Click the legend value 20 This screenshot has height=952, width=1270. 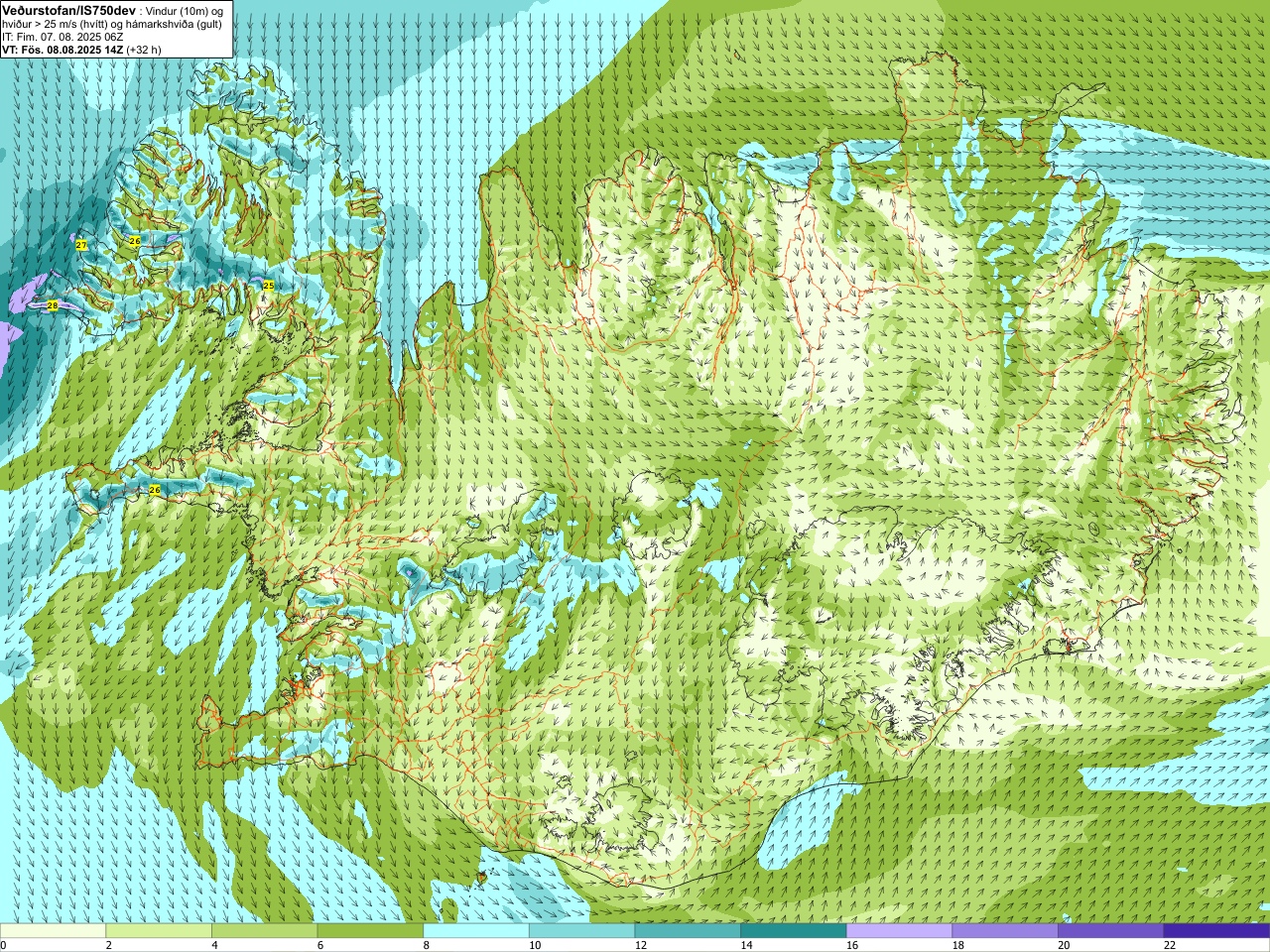[1065, 945]
